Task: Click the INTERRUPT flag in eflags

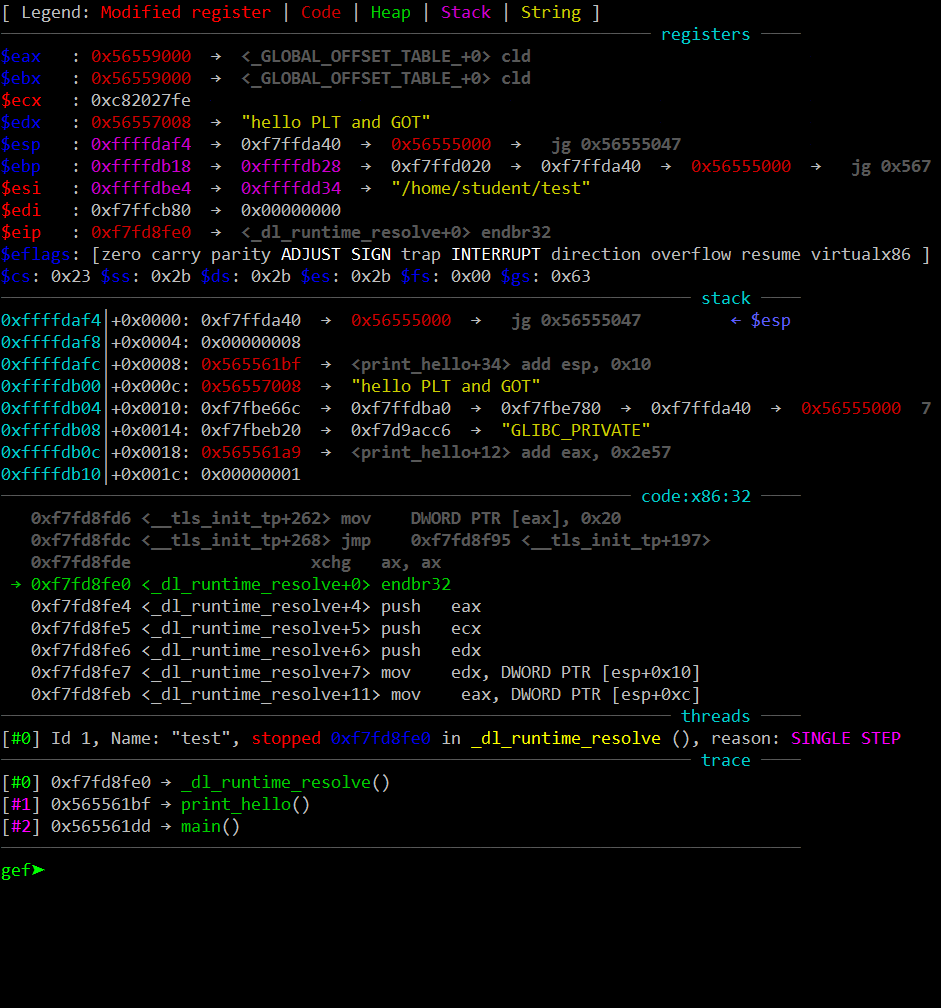Action: click(496, 255)
